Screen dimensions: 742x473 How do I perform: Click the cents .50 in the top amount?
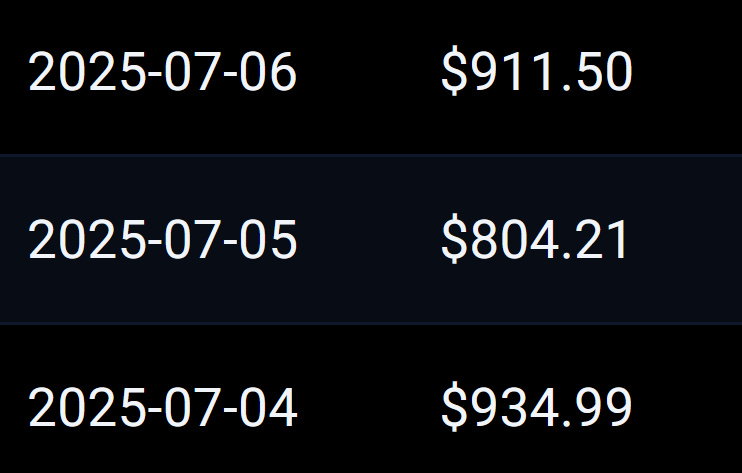tap(596, 73)
